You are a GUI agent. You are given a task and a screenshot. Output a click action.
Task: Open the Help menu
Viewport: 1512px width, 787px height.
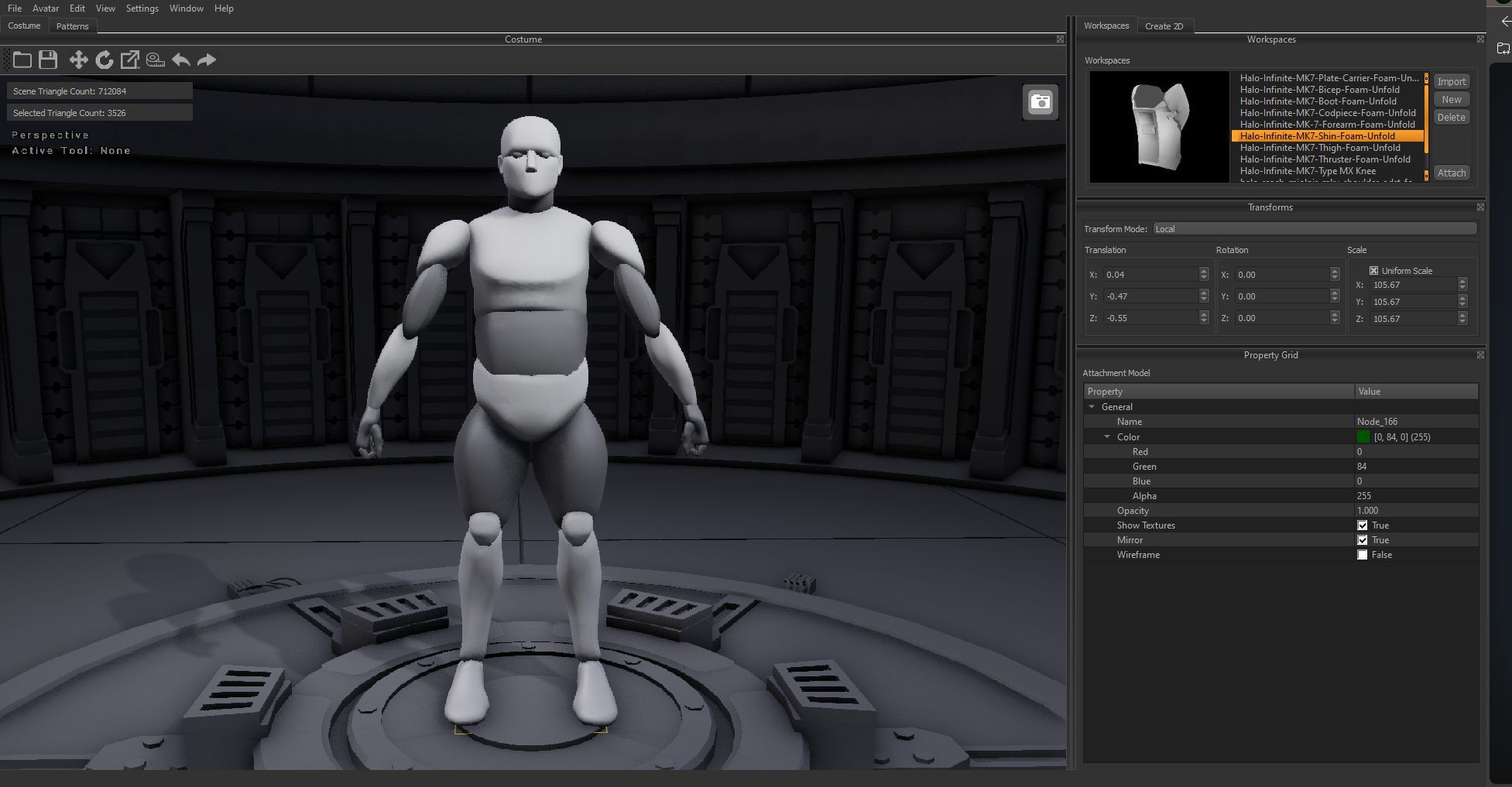pos(224,9)
